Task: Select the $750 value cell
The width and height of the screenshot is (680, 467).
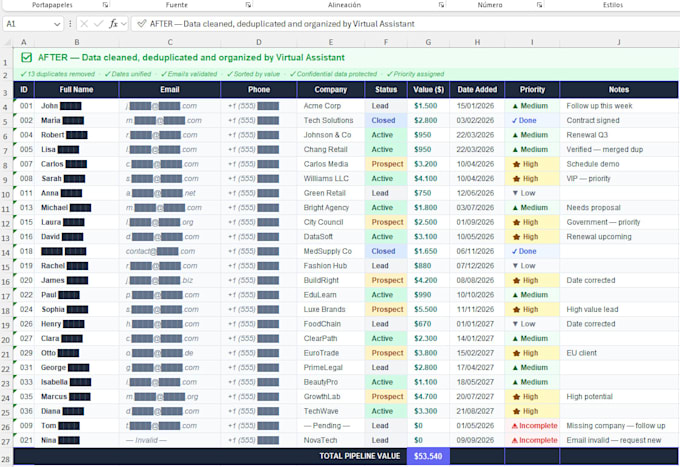Action: [428, 193]
